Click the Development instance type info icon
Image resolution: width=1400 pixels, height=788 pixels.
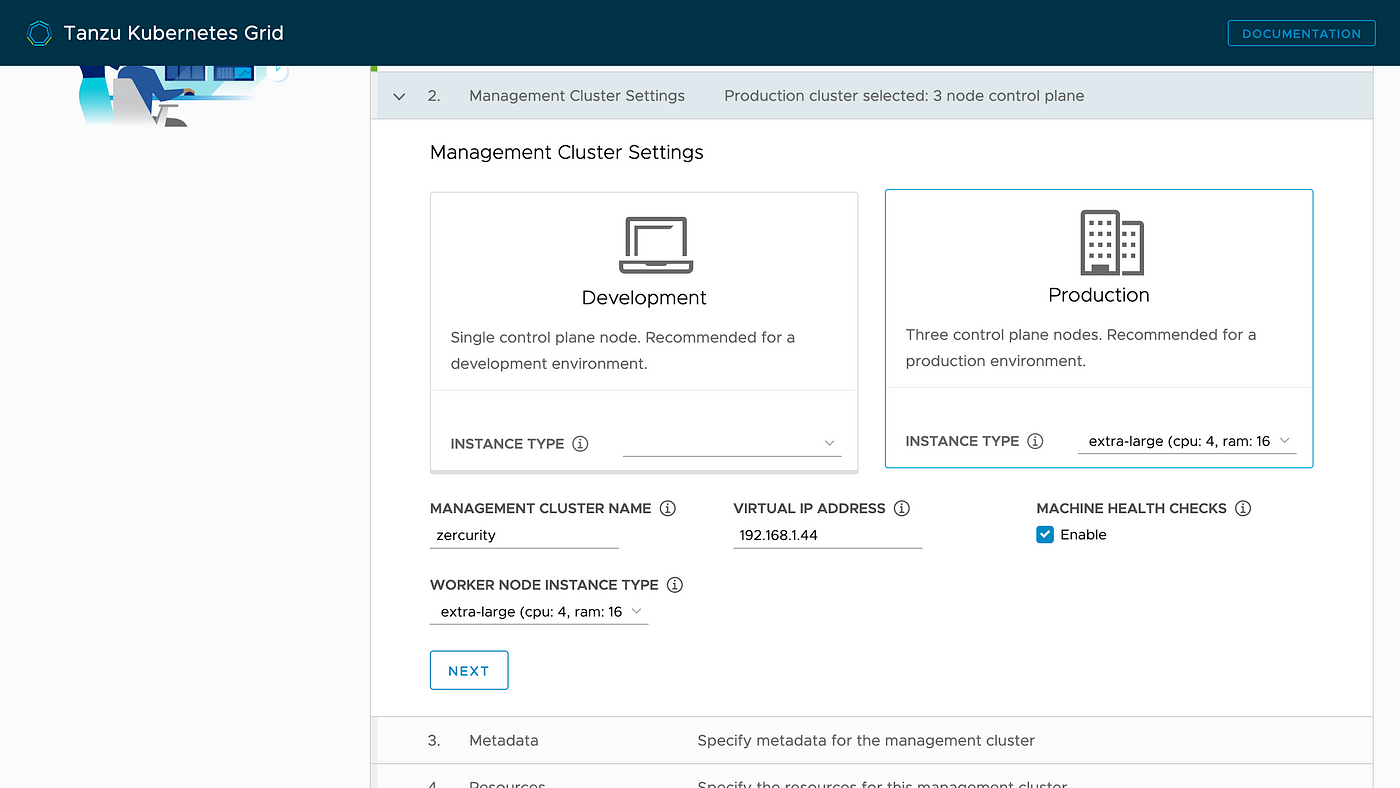(580, 444)
